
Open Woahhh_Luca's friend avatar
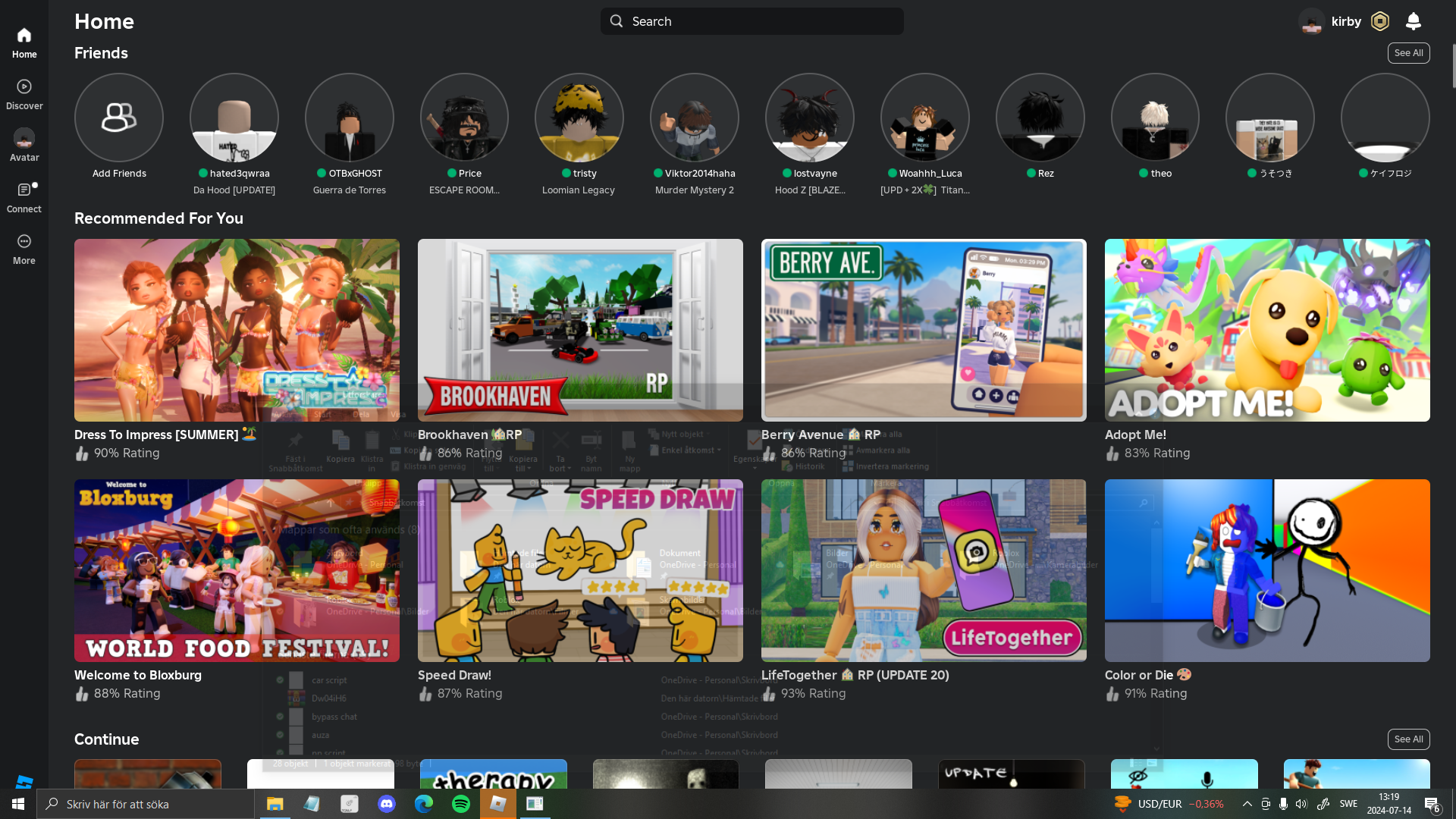pos(925,118)
